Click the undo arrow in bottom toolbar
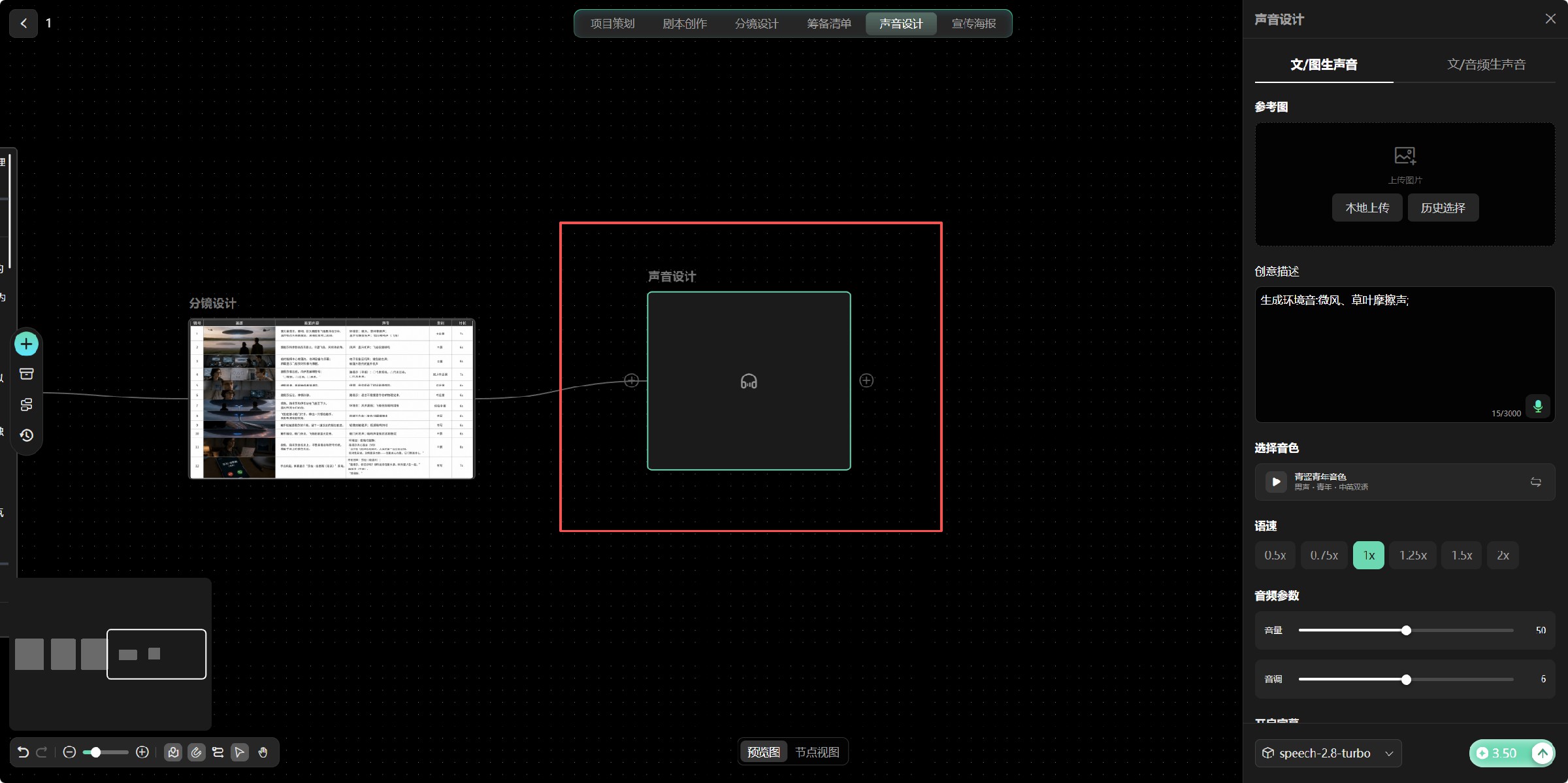1568x783 pixels. pyautogui.click(x=23, y=752)
